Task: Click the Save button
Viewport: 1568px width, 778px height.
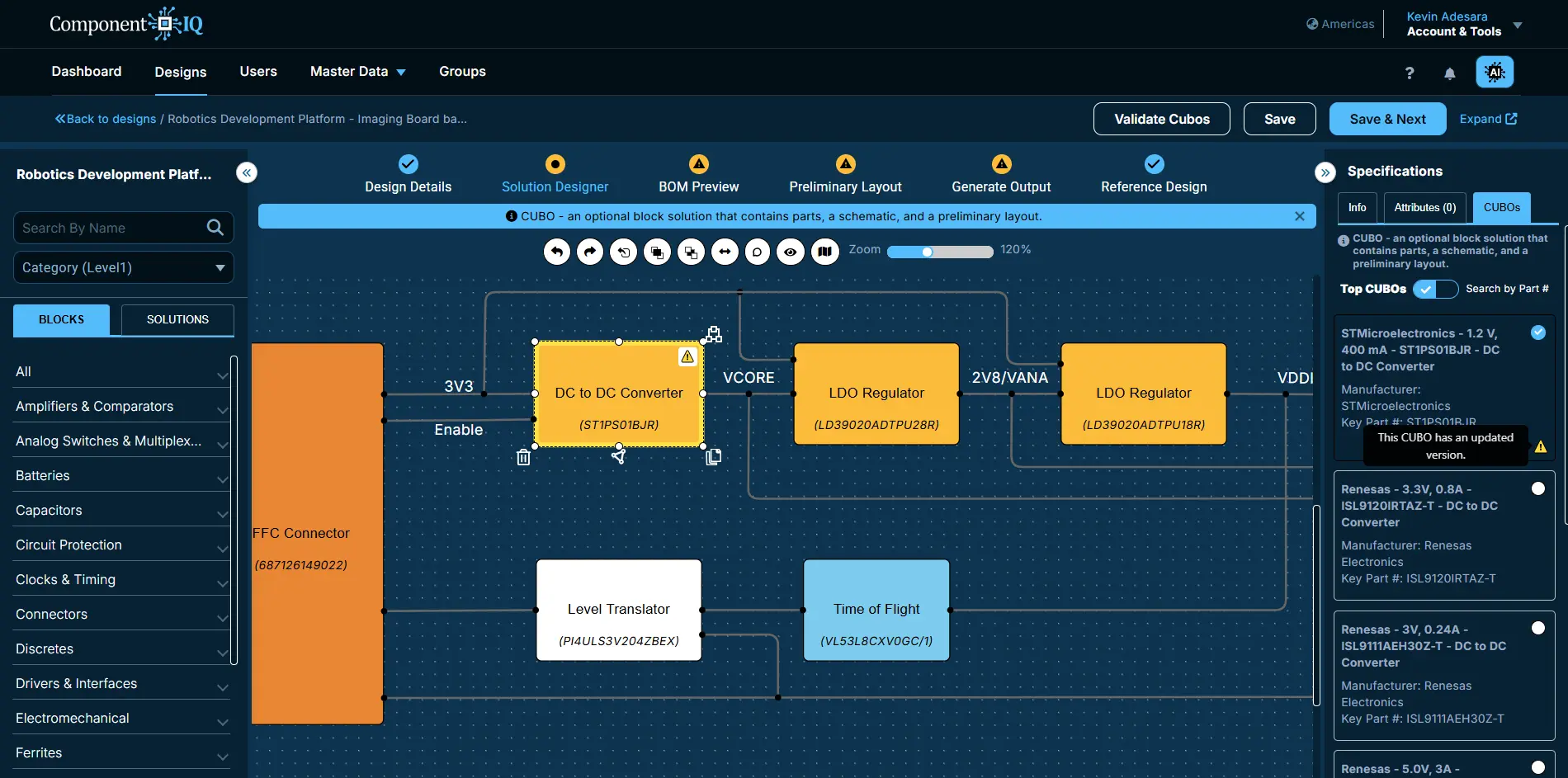Action: [1280, 119]
